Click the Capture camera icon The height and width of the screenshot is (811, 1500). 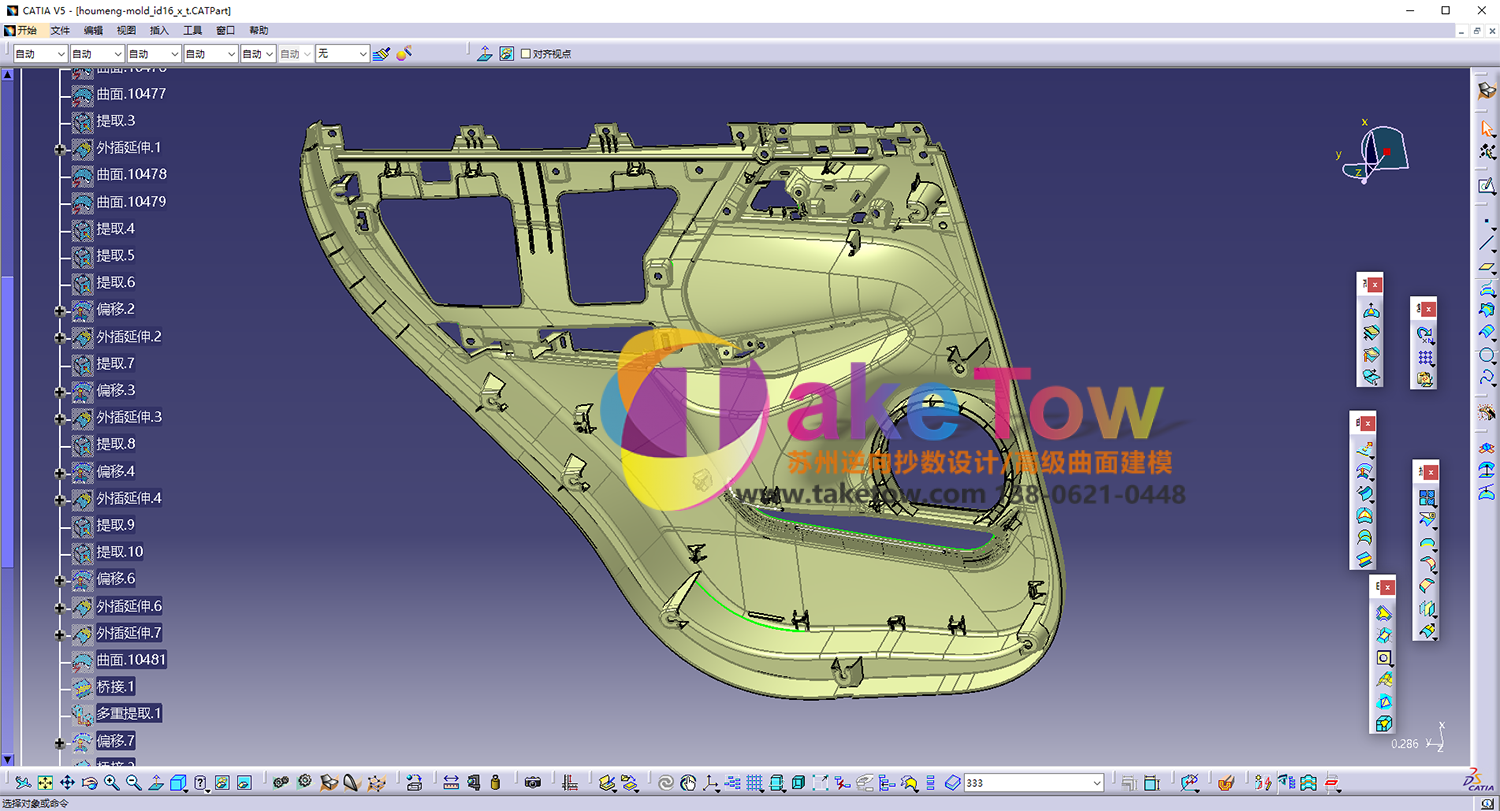[533, 783]
